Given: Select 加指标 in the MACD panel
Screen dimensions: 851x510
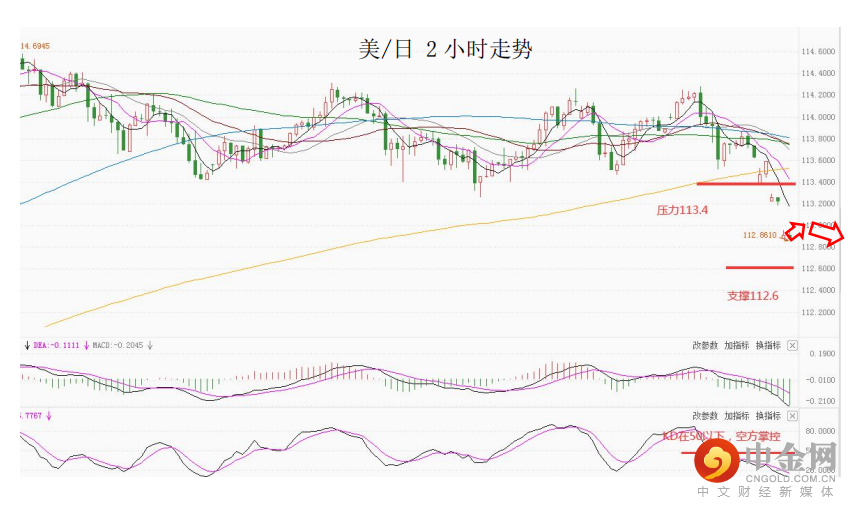Looking at the screenshot, I should (736, 345).
